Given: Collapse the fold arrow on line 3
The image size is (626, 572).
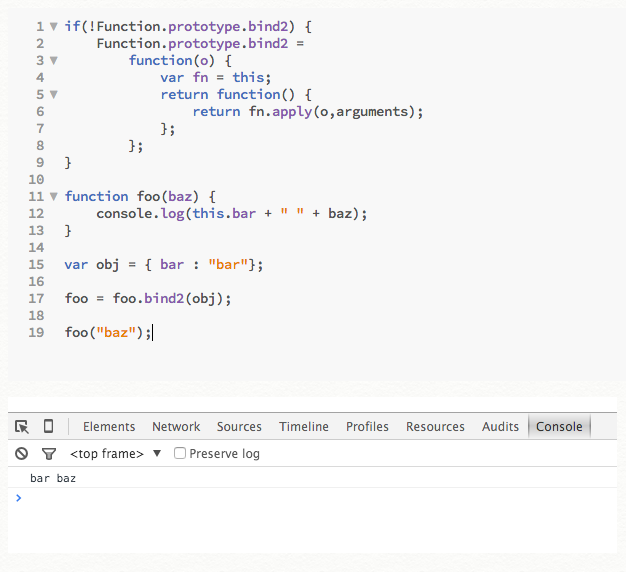Looking at the screenshot, I should (53, 61).
